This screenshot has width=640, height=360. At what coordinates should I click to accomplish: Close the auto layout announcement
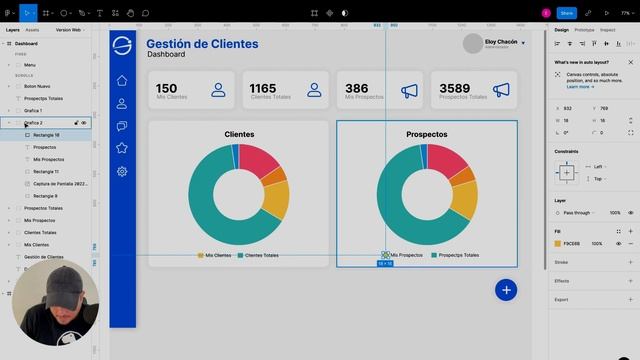tap(631, 62)
